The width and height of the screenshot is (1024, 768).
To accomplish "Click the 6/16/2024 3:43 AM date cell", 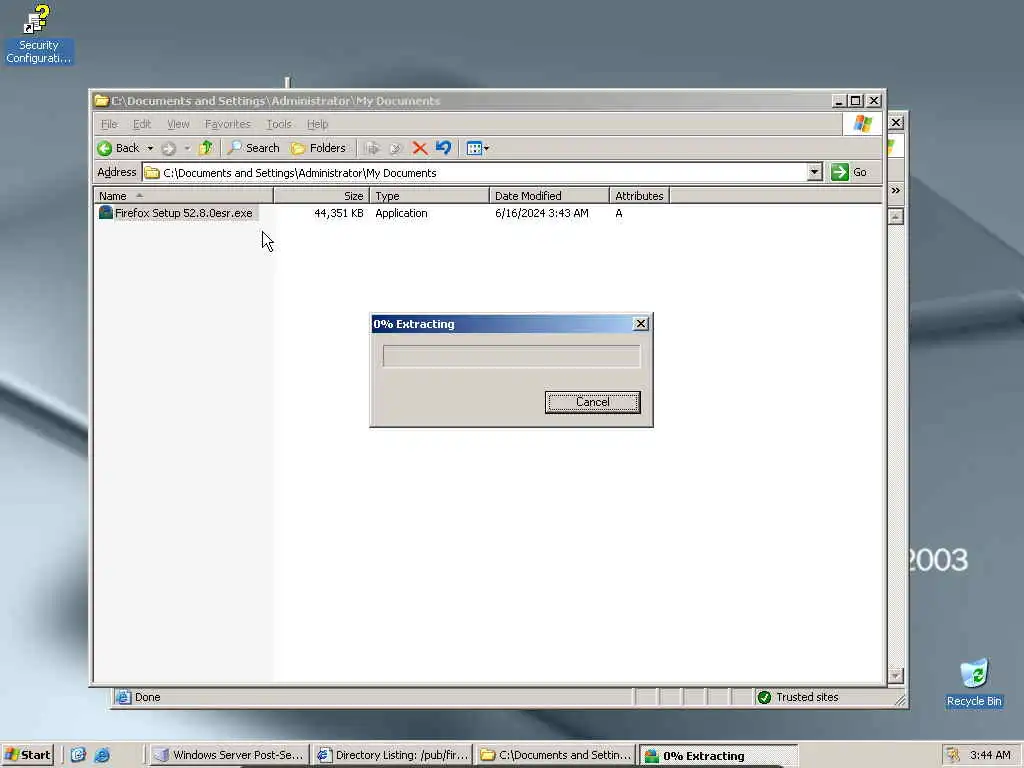I will click(541, 214).
